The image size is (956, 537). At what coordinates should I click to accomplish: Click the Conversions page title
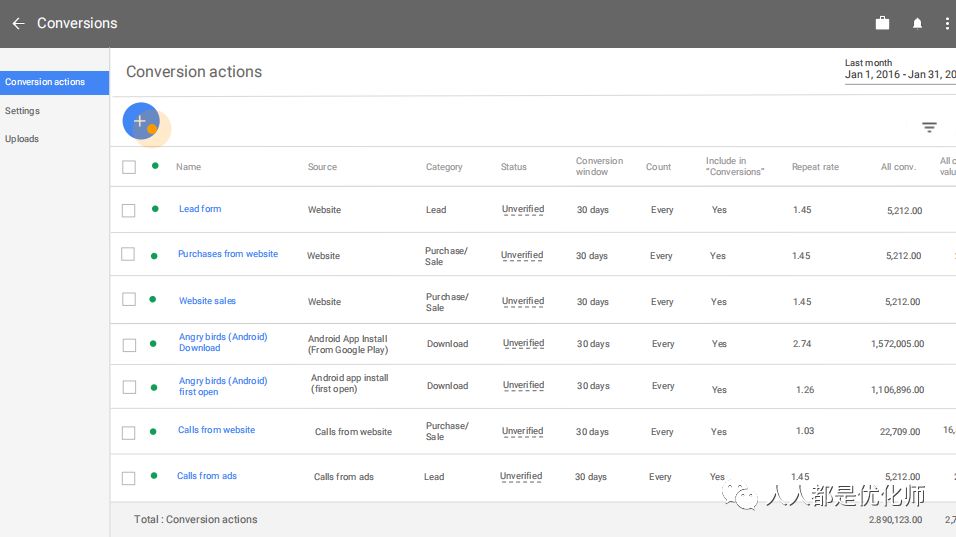pos(77,23)
